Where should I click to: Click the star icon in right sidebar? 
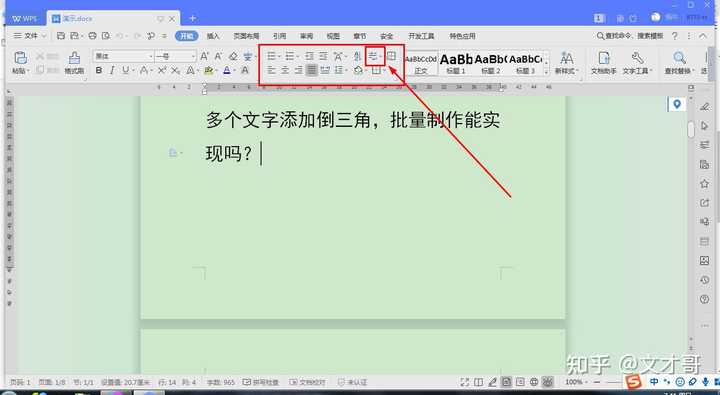click(704, 184)
